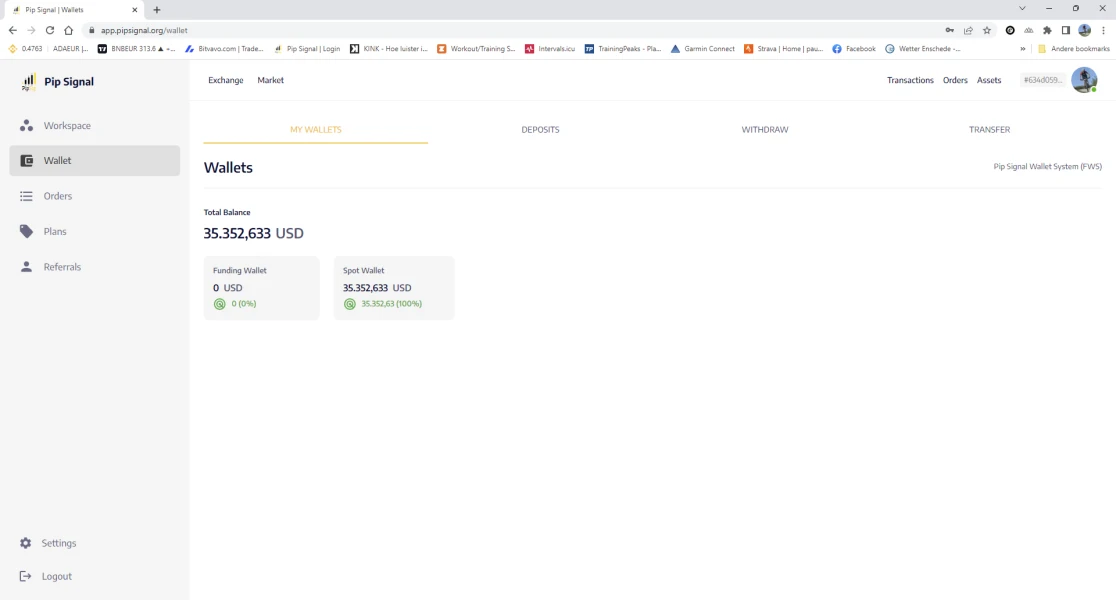This screenshot has width=1116, height=600.
Task: Open the Facebook bookmark
Action: (x=854, y=49)
